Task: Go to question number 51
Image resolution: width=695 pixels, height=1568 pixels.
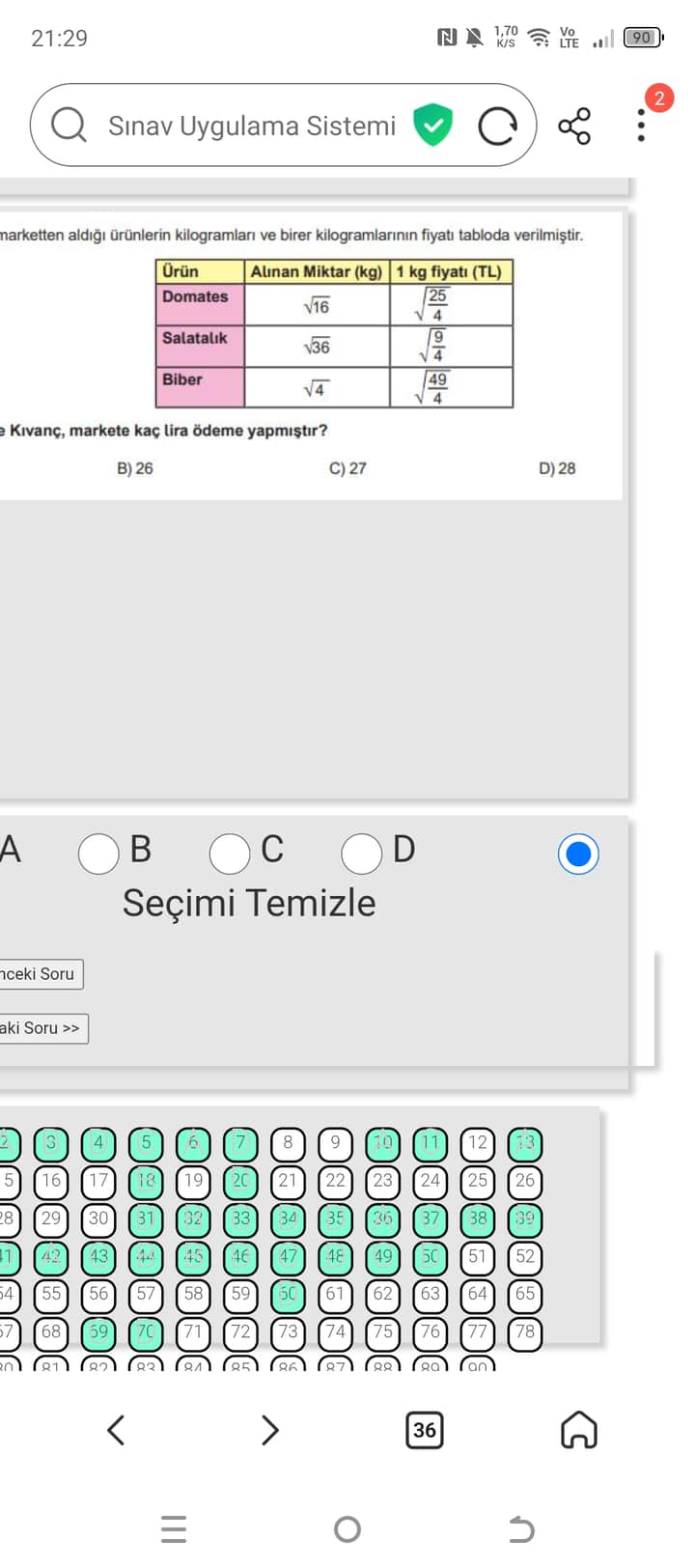Action: 477,1256
